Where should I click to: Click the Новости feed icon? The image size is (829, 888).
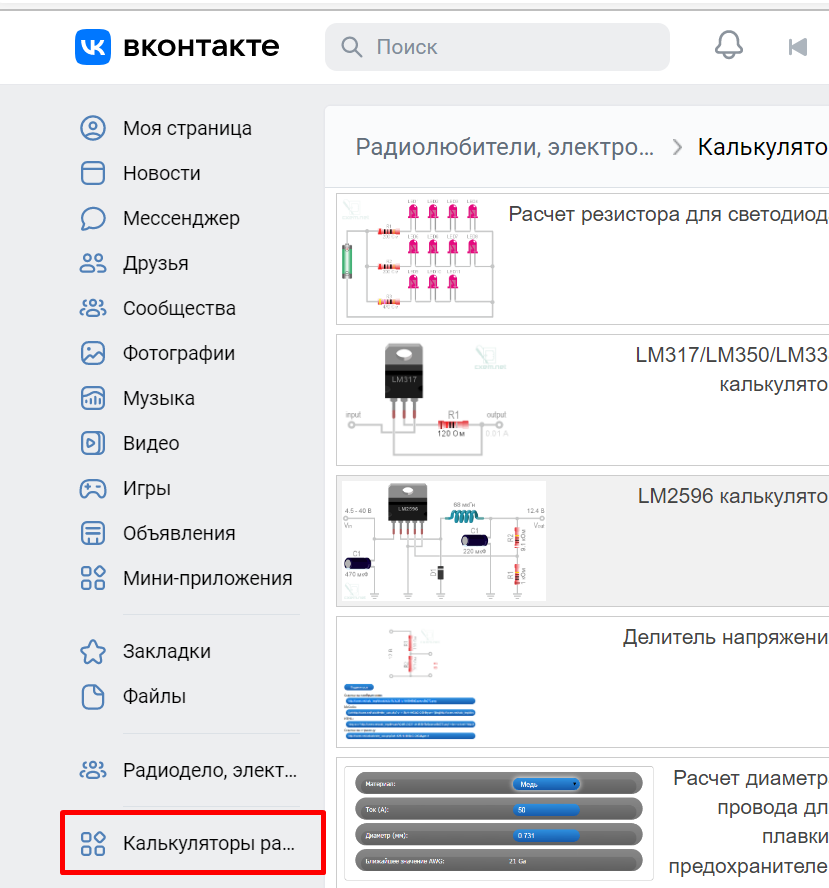click(x=93, y=173)
